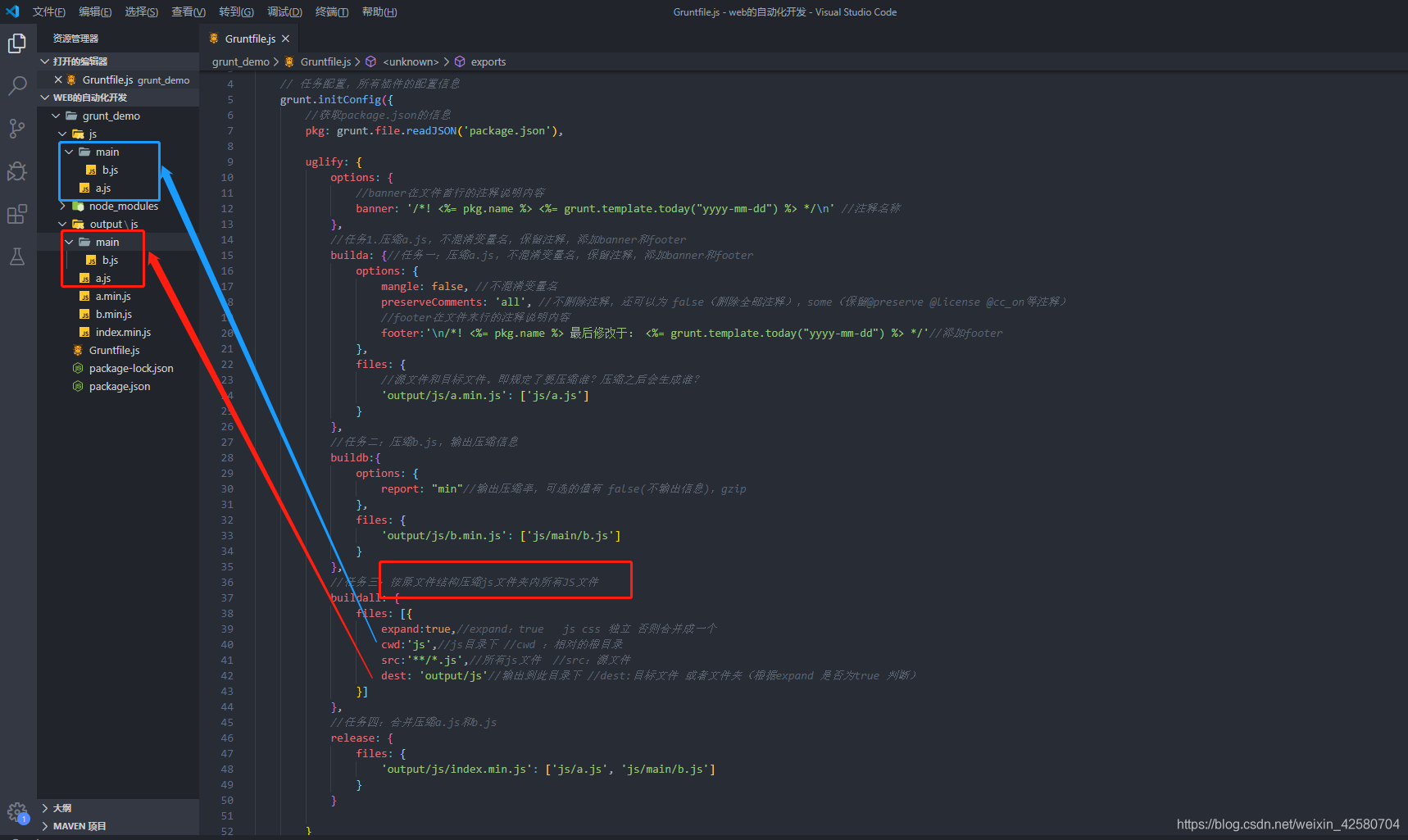Image resolution: width=1408 pixels, height=840 pixels.
Task: Close the Gruntfile.js editor tab
Action: (x=285, y=39)
